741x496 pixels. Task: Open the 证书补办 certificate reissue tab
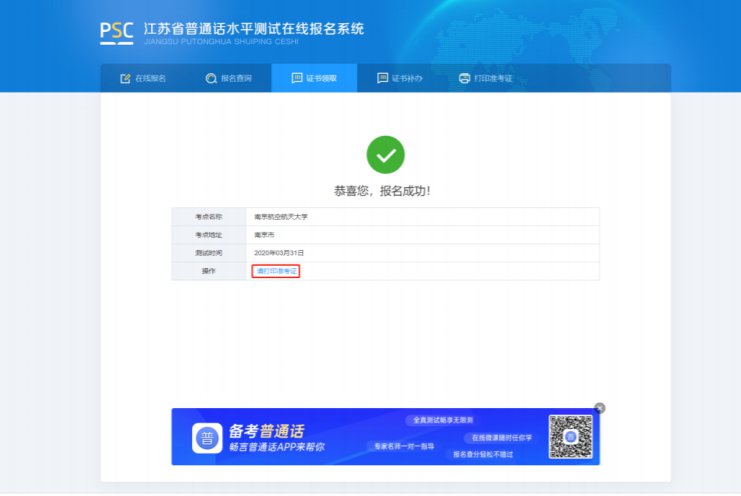(x=400, y=78)
